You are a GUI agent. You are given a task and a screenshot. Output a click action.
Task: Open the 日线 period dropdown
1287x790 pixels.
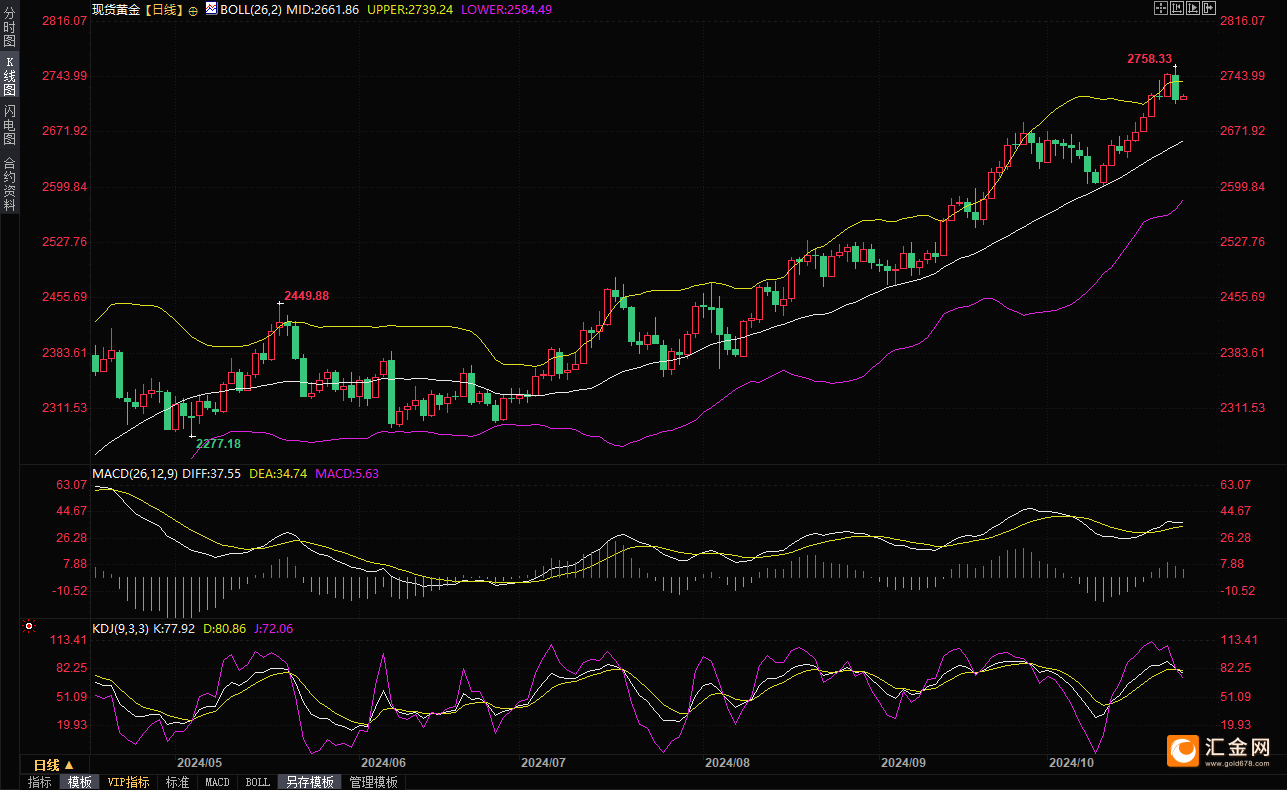[x=54, y=764]
